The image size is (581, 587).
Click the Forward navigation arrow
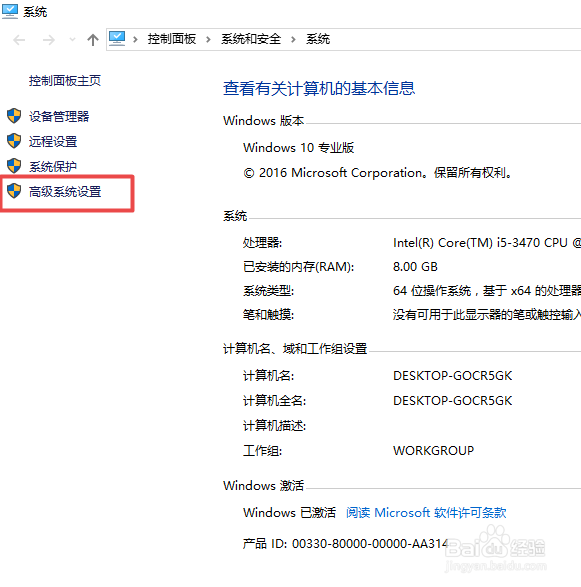pyautogui.click(x=49, y=40)
